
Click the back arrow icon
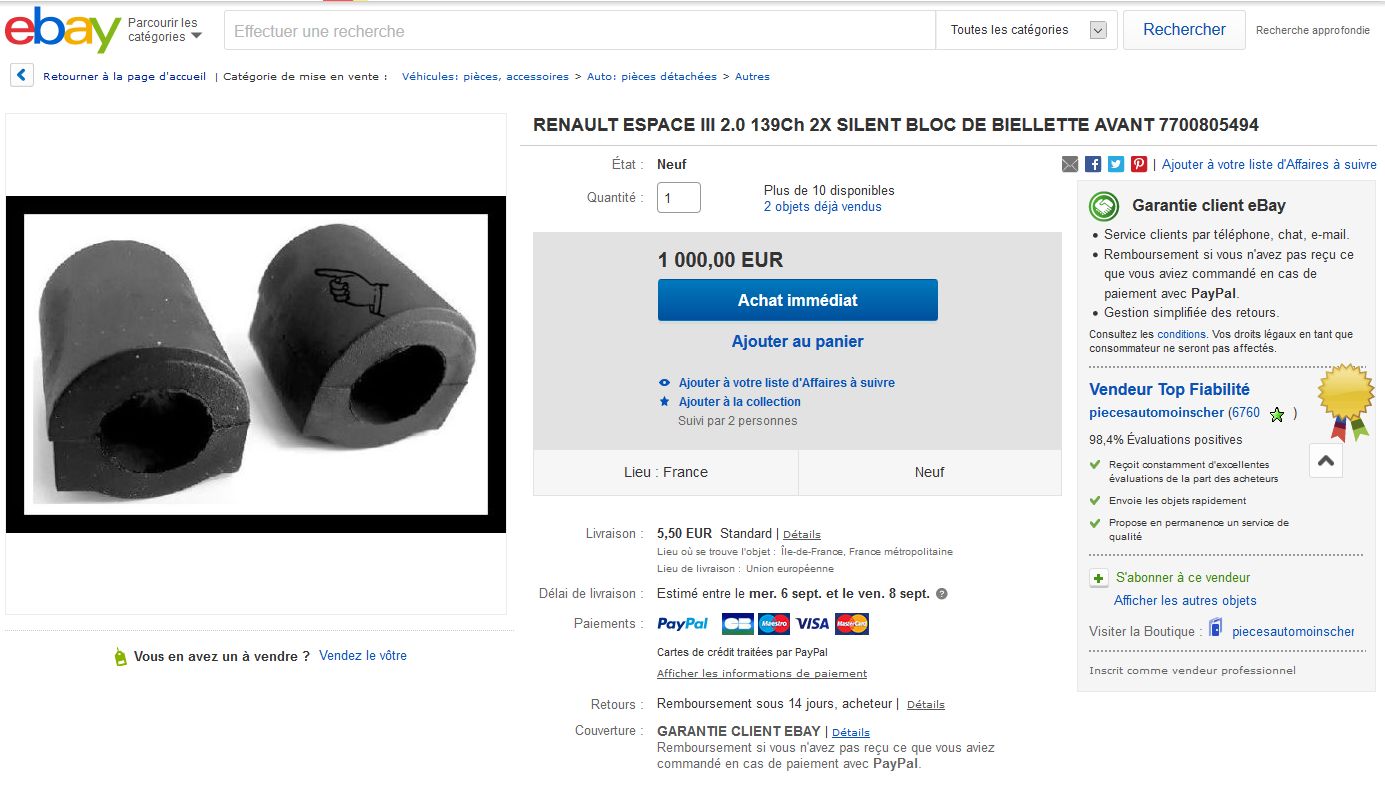22,76
